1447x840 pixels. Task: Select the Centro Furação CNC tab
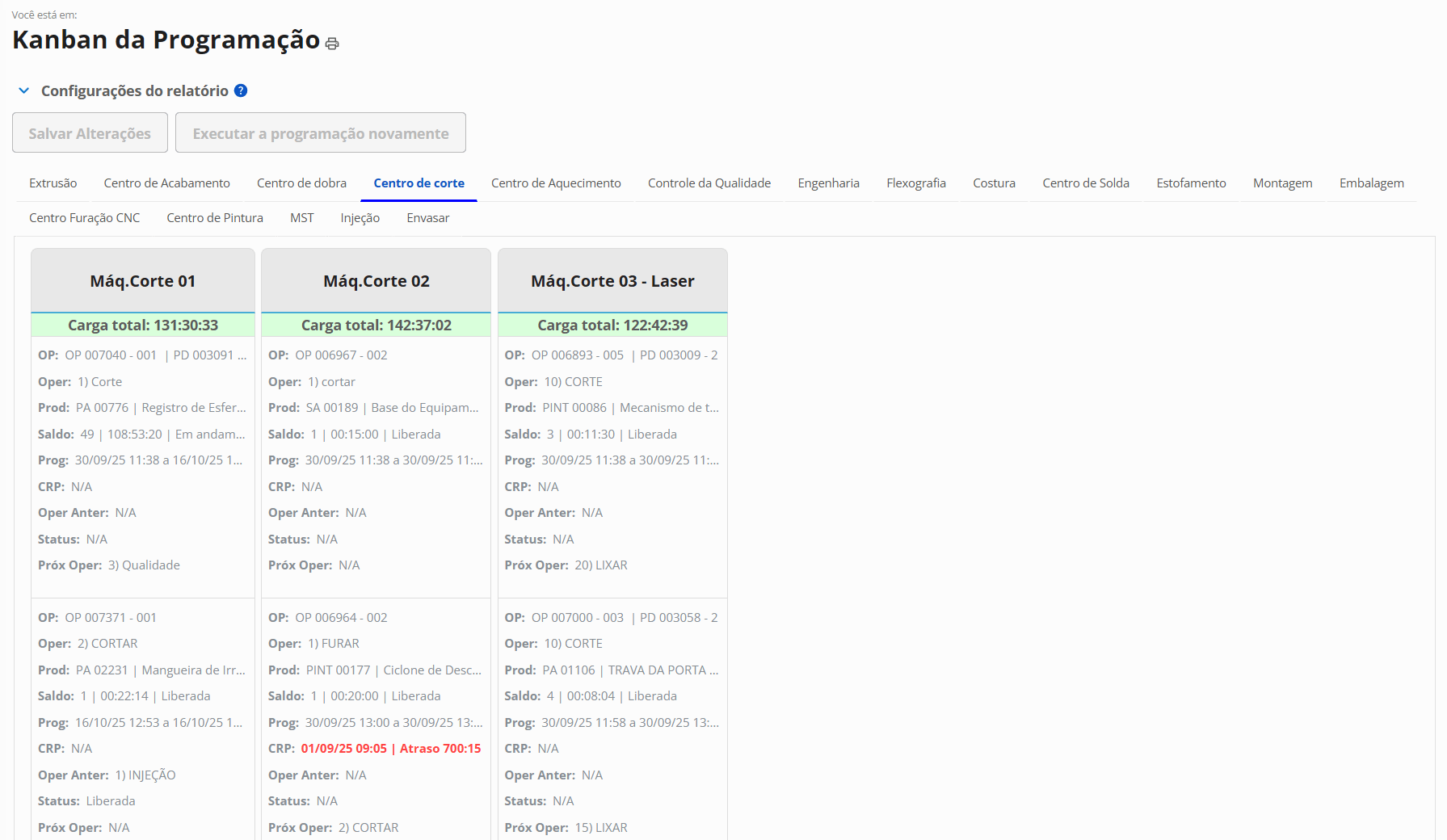coord(85,218)
